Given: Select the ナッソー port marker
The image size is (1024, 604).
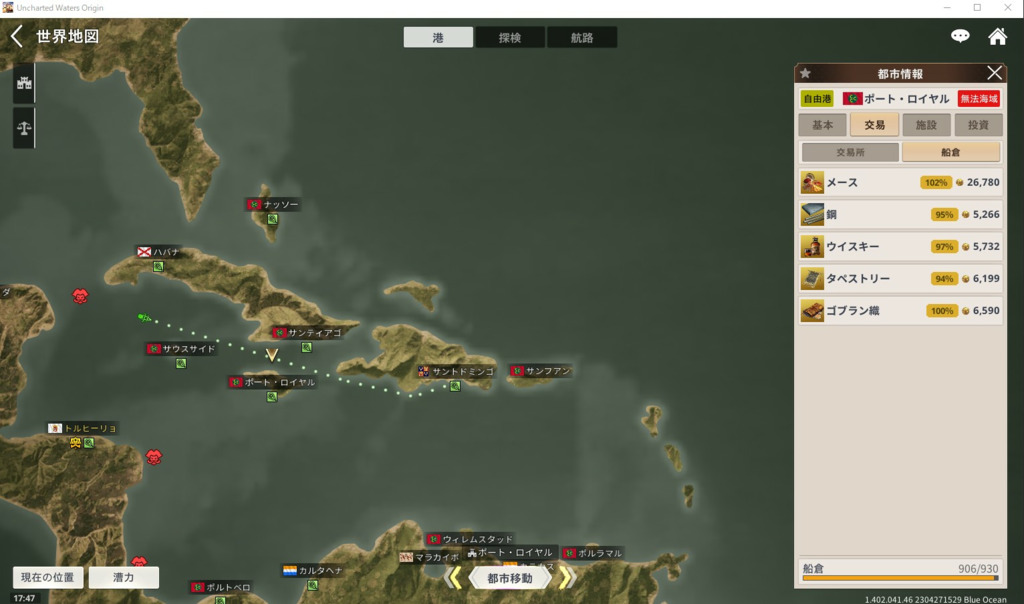Looking at the screenshot, I should 272,219.
